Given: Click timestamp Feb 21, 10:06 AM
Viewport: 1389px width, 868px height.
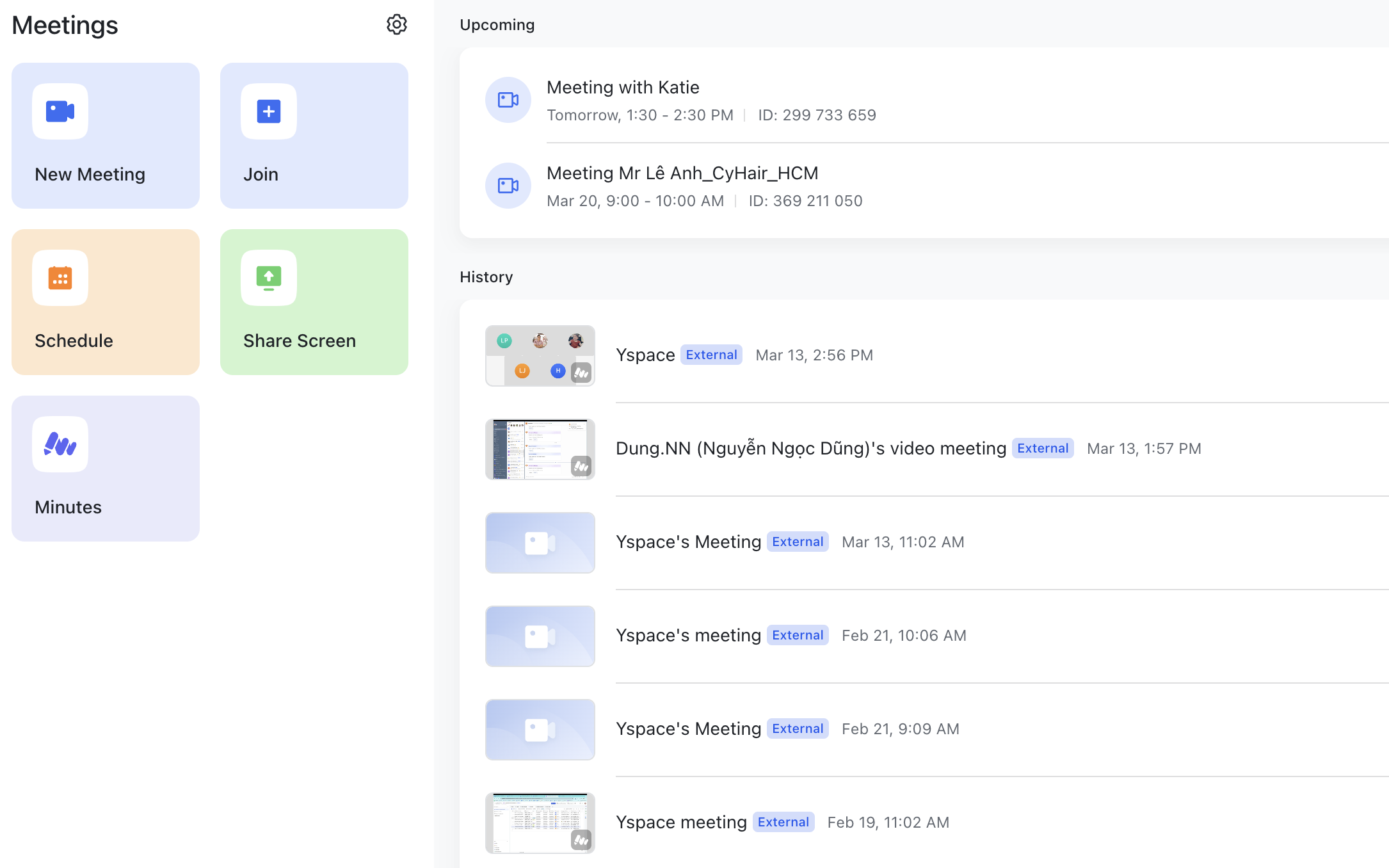Looking at the screenshot, I should click(904, 636).
